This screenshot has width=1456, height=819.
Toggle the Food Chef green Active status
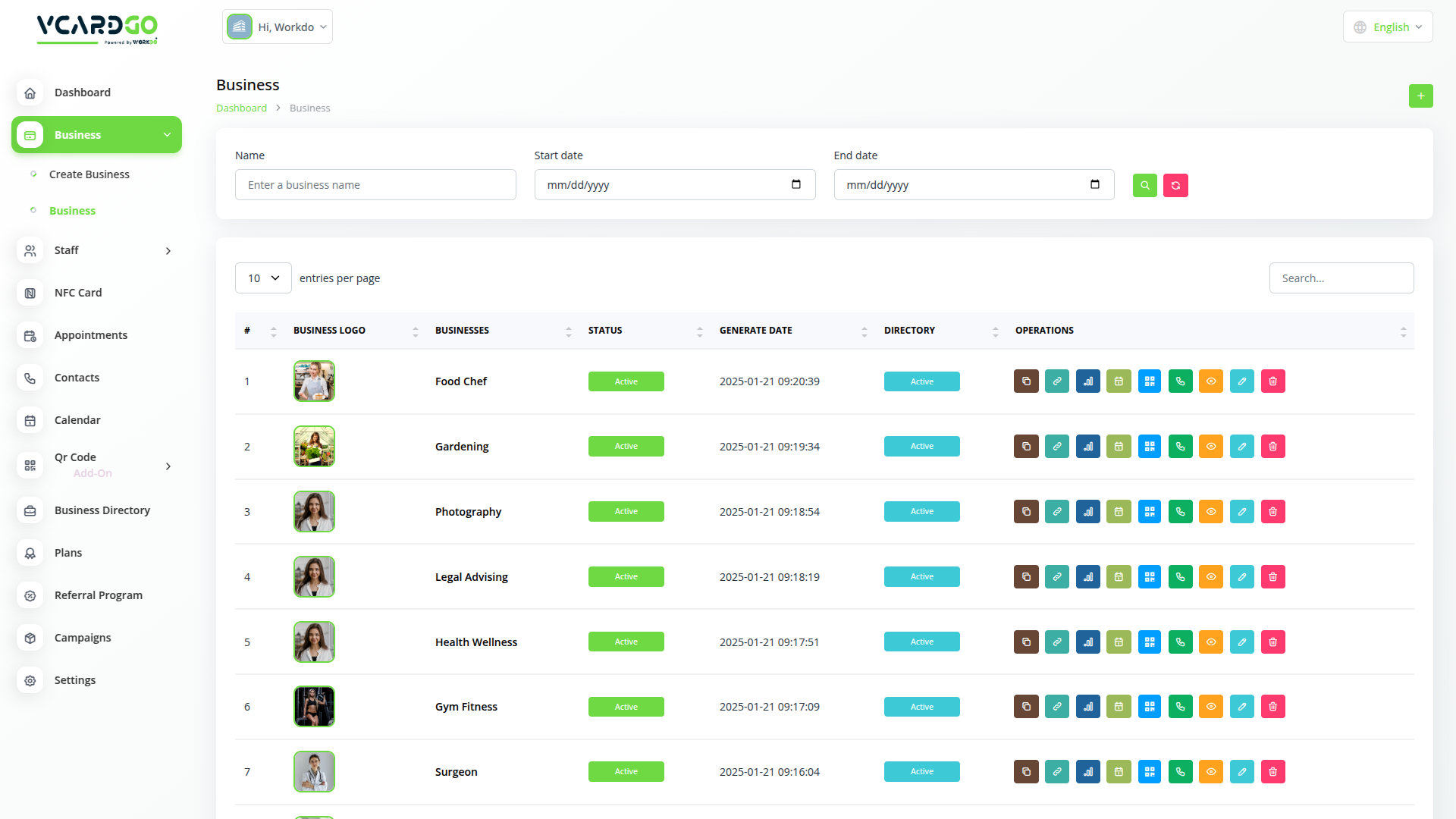tap(626, 381)
